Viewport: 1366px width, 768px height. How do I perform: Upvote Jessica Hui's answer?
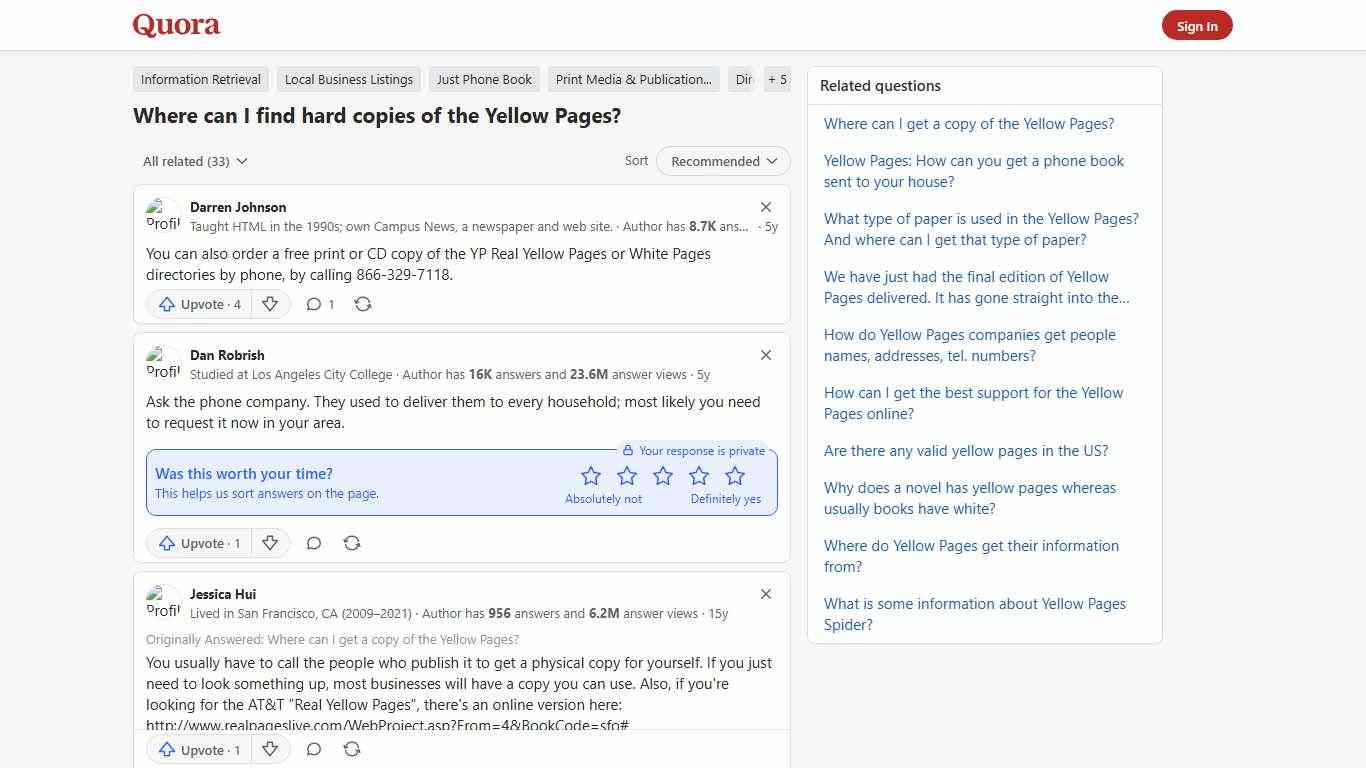point(198,749)
